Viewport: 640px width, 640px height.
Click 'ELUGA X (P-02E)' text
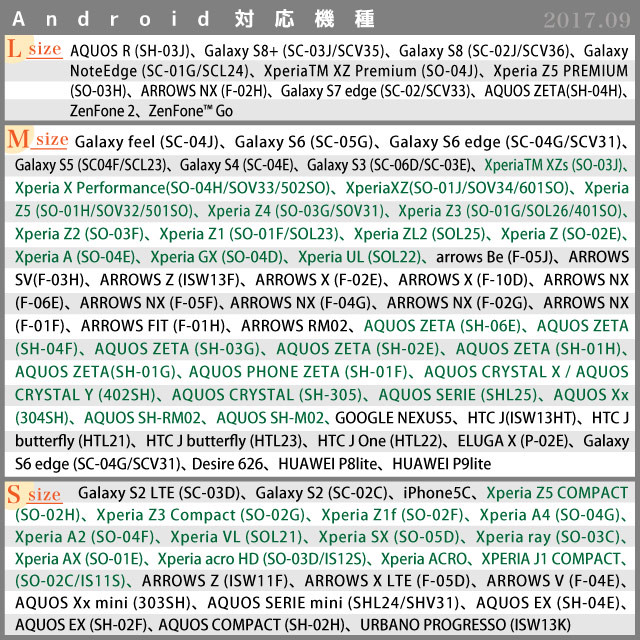point(512,441)
